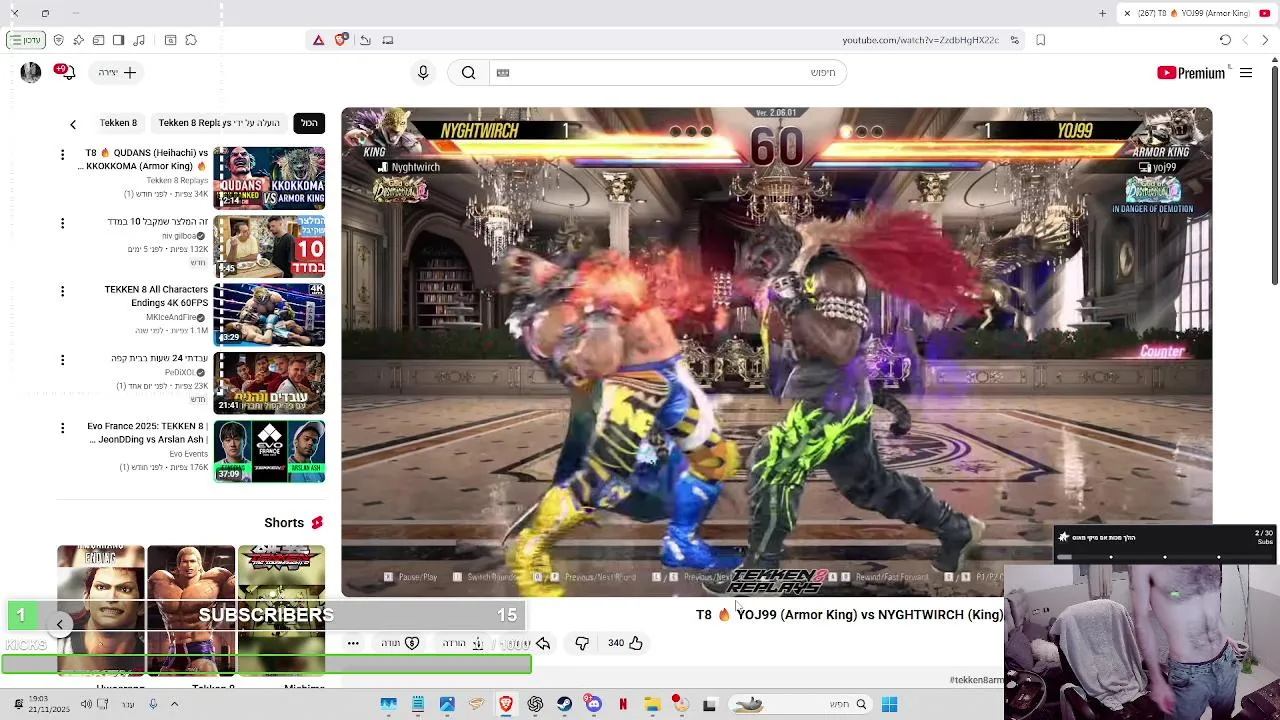Image resolution: width=1280 pixels, height=720 pixels.
Task: Open Netflix from the taskbar
Action: coord(622,704)
